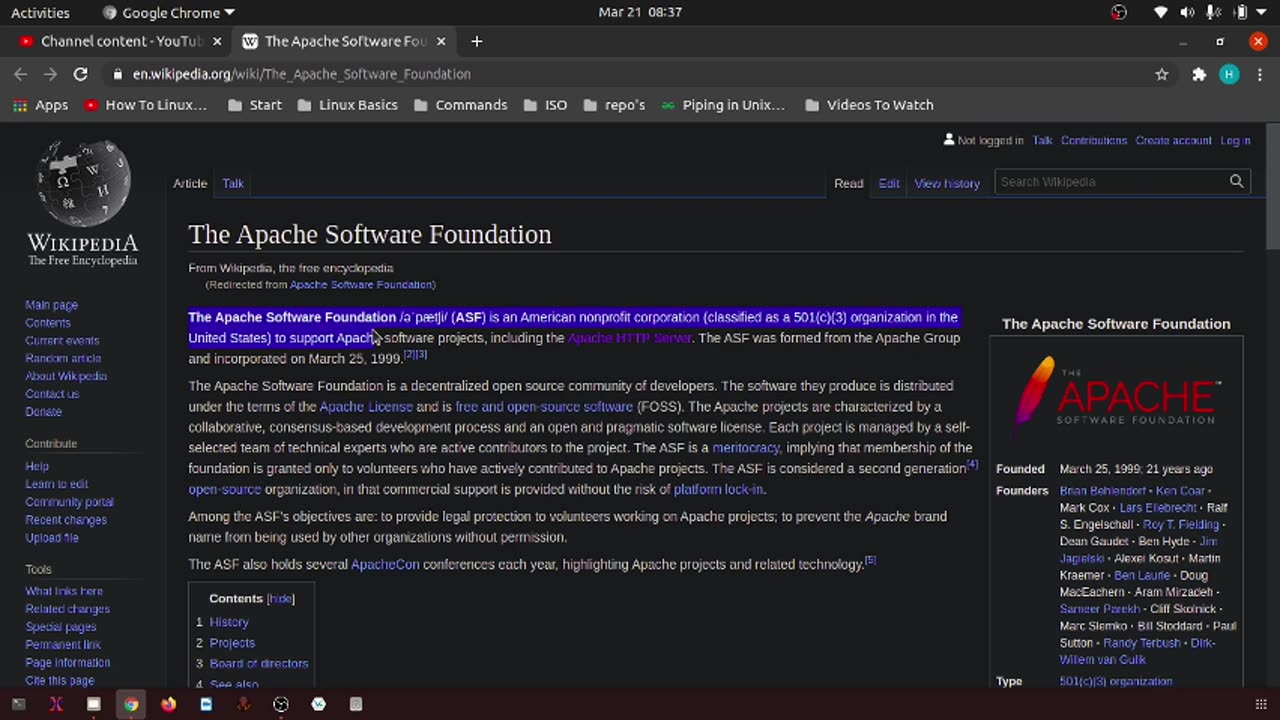The height and width of the screenshot is (720, 1280).
Task: Bookmark this page with the star icon
Action: click(1162, 74)
